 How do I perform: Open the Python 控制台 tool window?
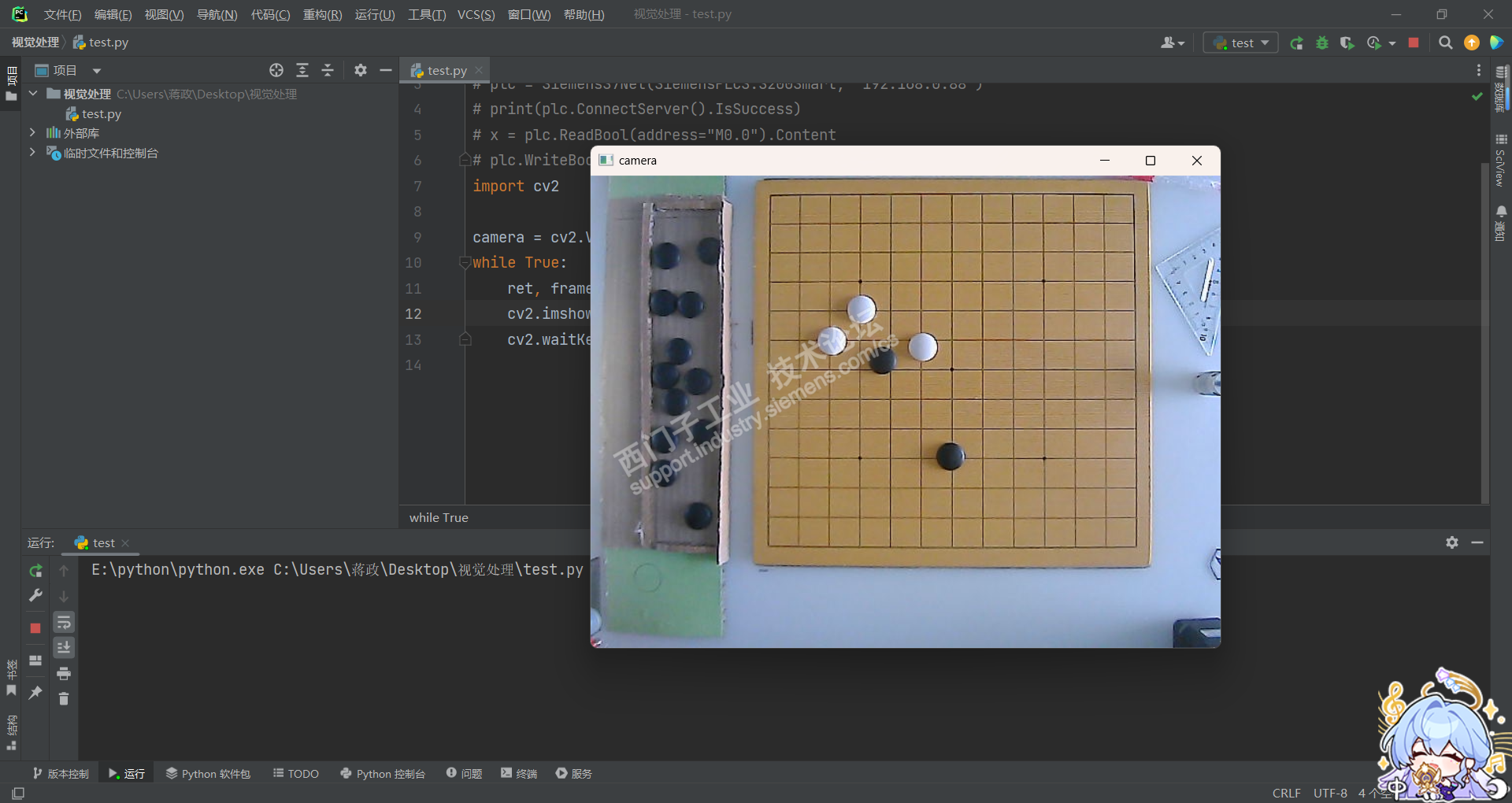383,774
